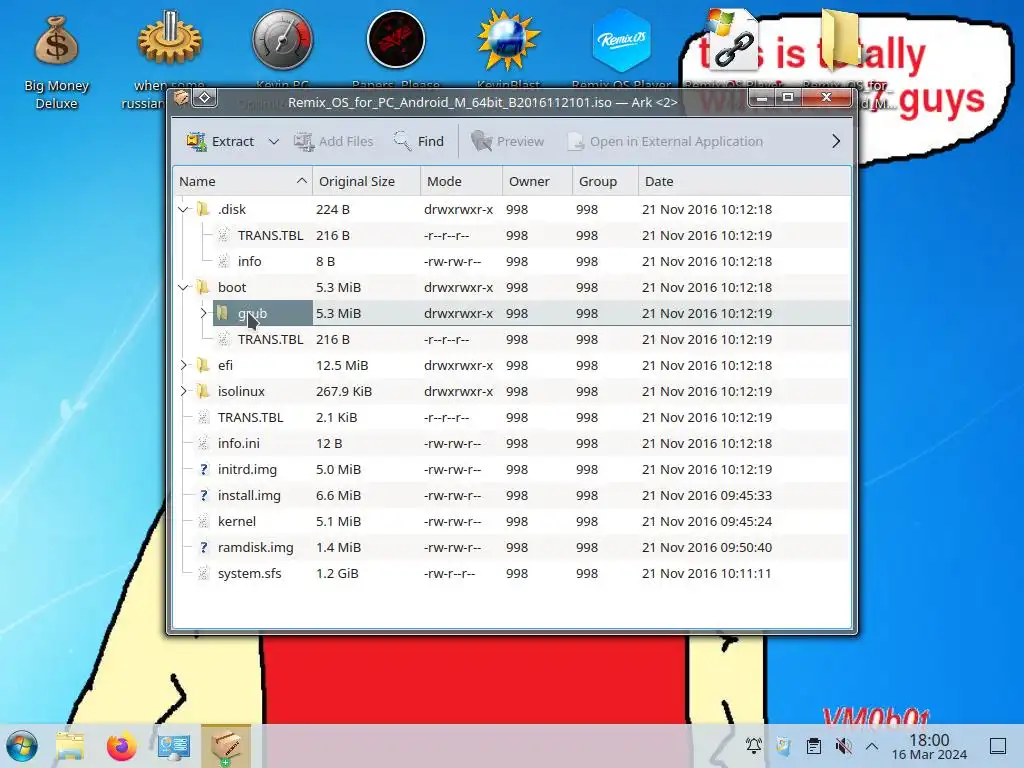This screenshot has width=1024, height=768.
Task: Open the Find tool
Action: (419, 141)
